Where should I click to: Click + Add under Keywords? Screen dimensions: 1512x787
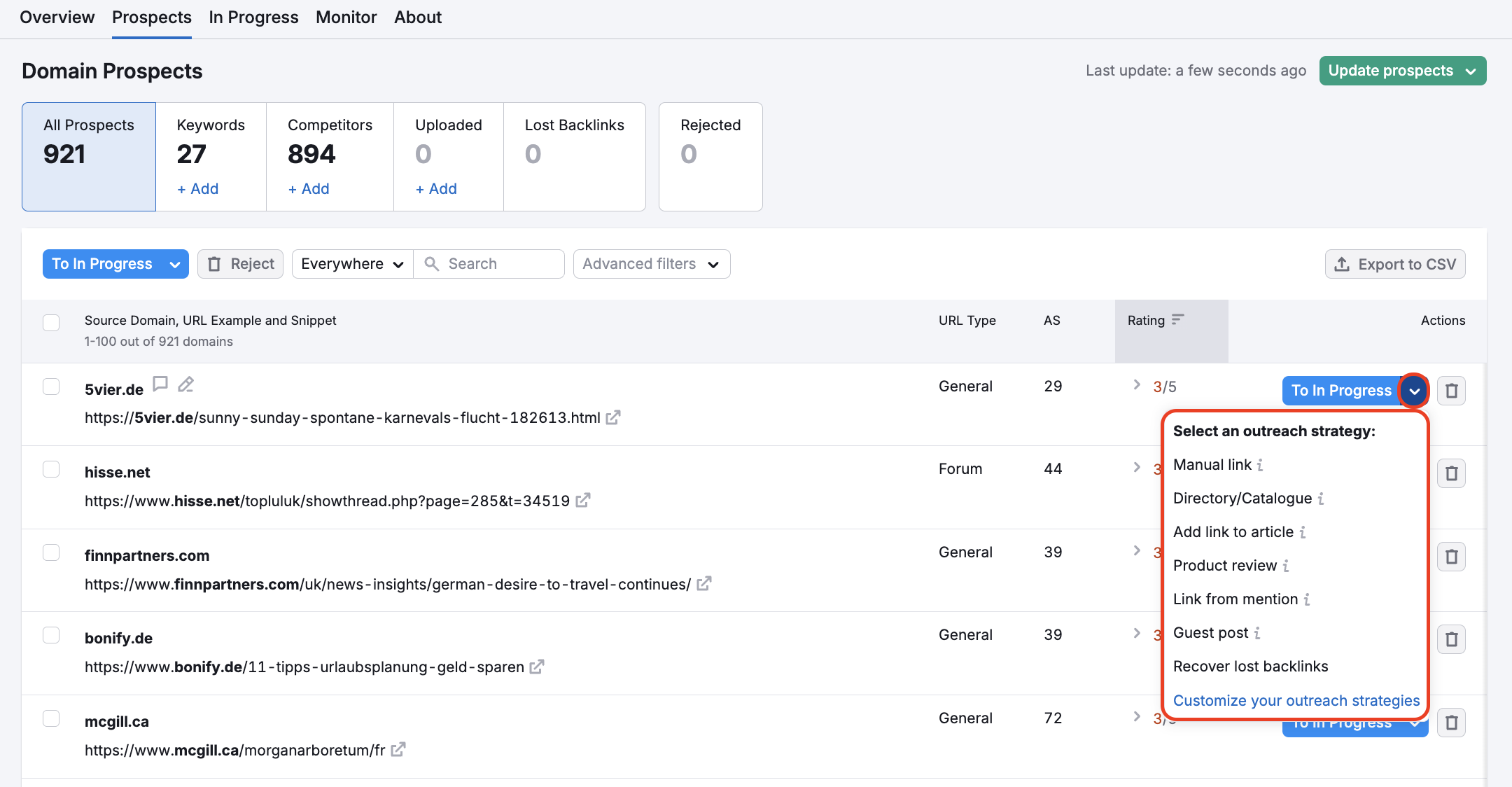(x=197, y=188)
